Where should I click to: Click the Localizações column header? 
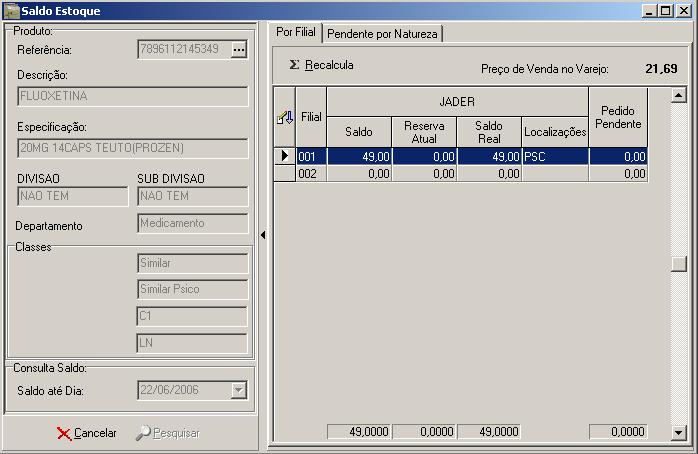[555, 132]
